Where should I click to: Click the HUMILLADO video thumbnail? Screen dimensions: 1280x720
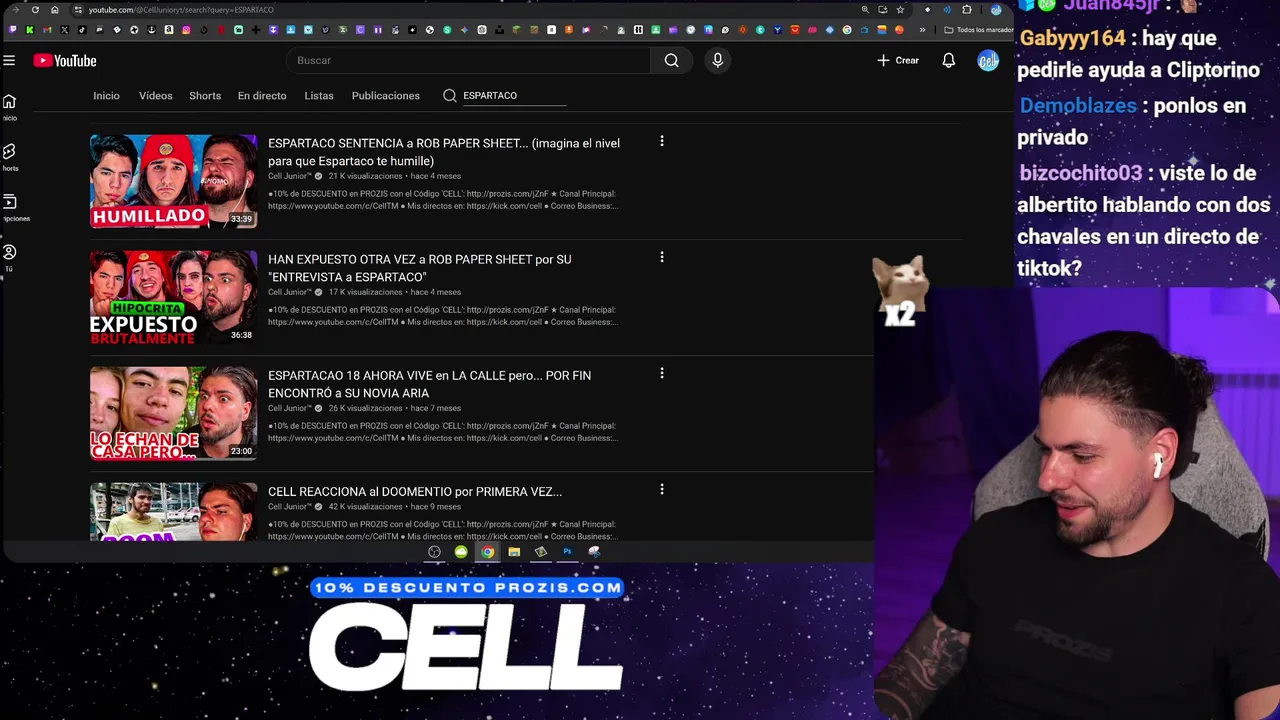pyautogui.click(x=174, y=181)
